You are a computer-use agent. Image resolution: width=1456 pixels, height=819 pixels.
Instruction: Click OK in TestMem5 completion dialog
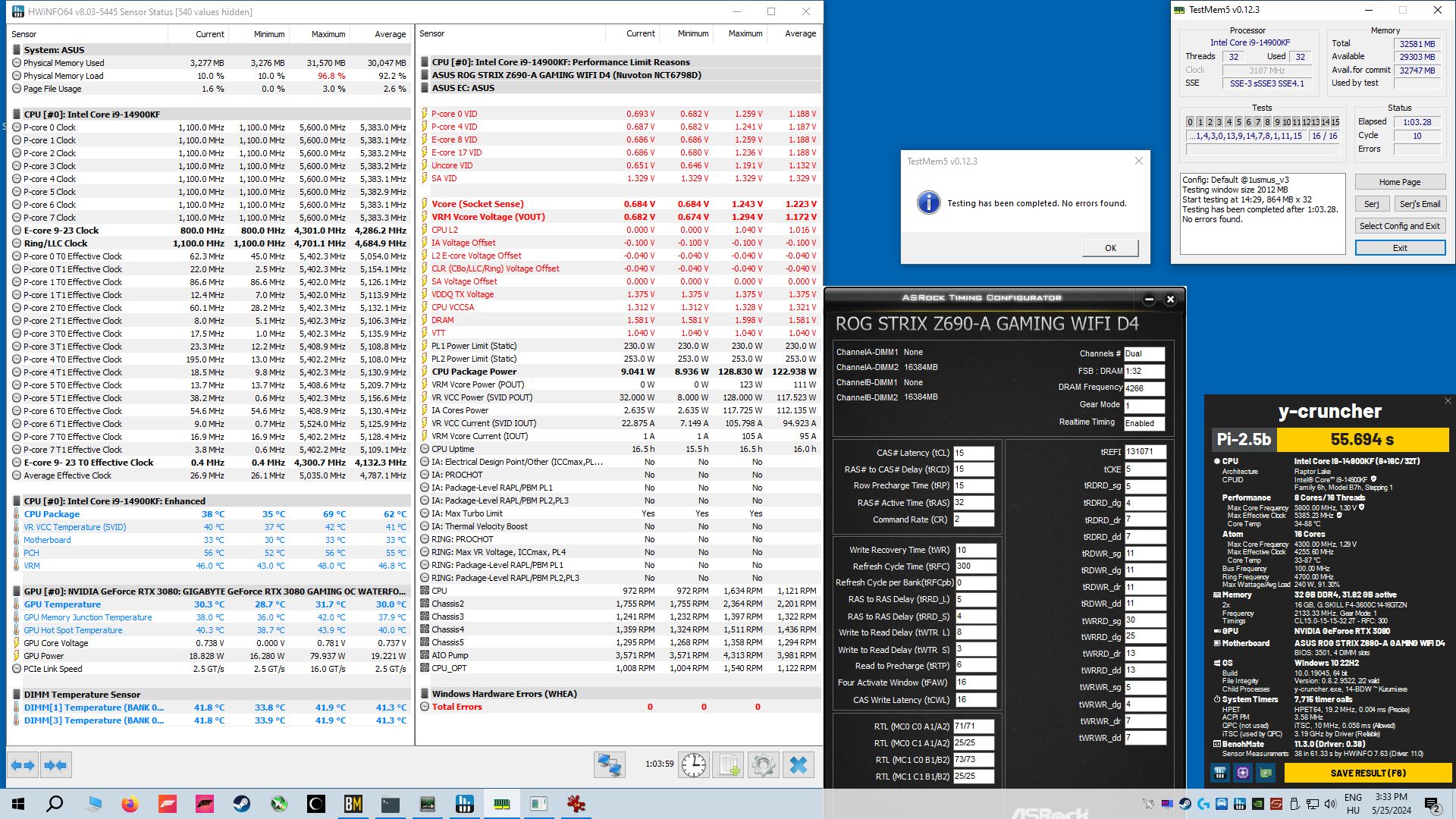pyautogui.click(x=1110, y=248)
